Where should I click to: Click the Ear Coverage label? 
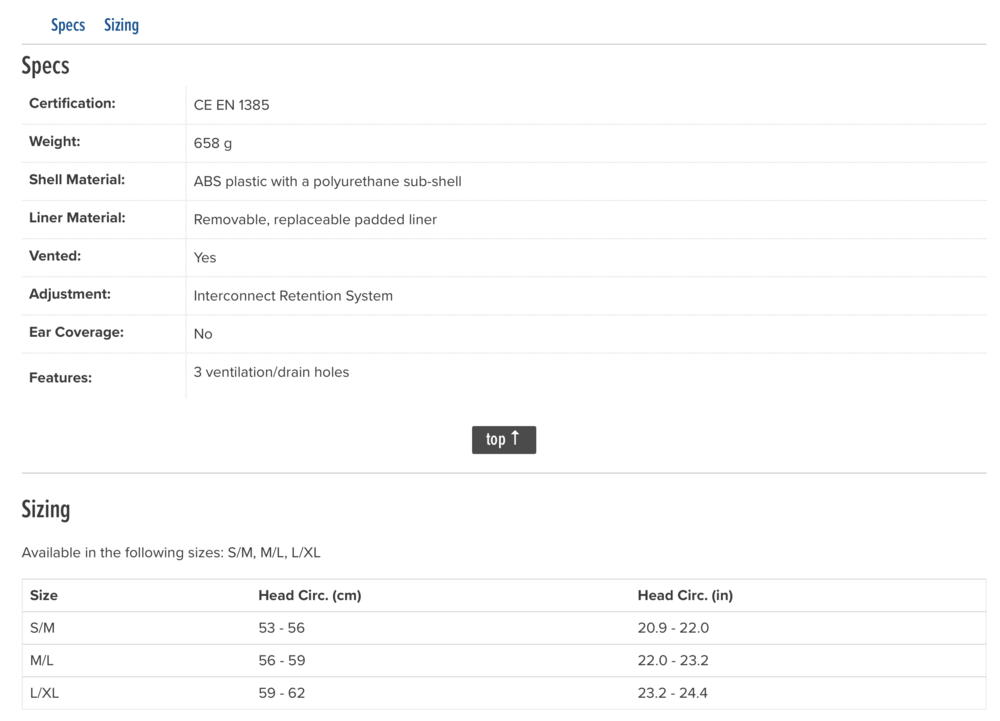tap(77, 332)
